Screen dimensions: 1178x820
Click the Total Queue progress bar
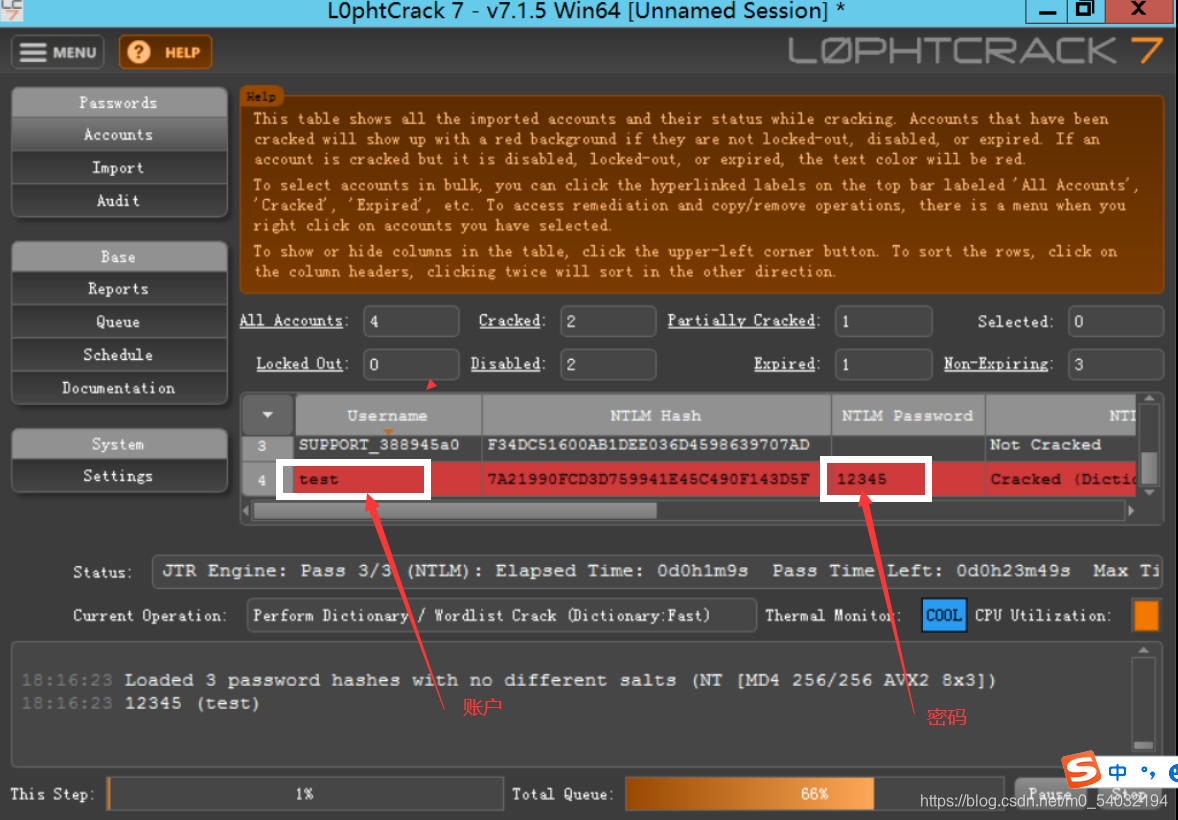[x=815, y=794]
